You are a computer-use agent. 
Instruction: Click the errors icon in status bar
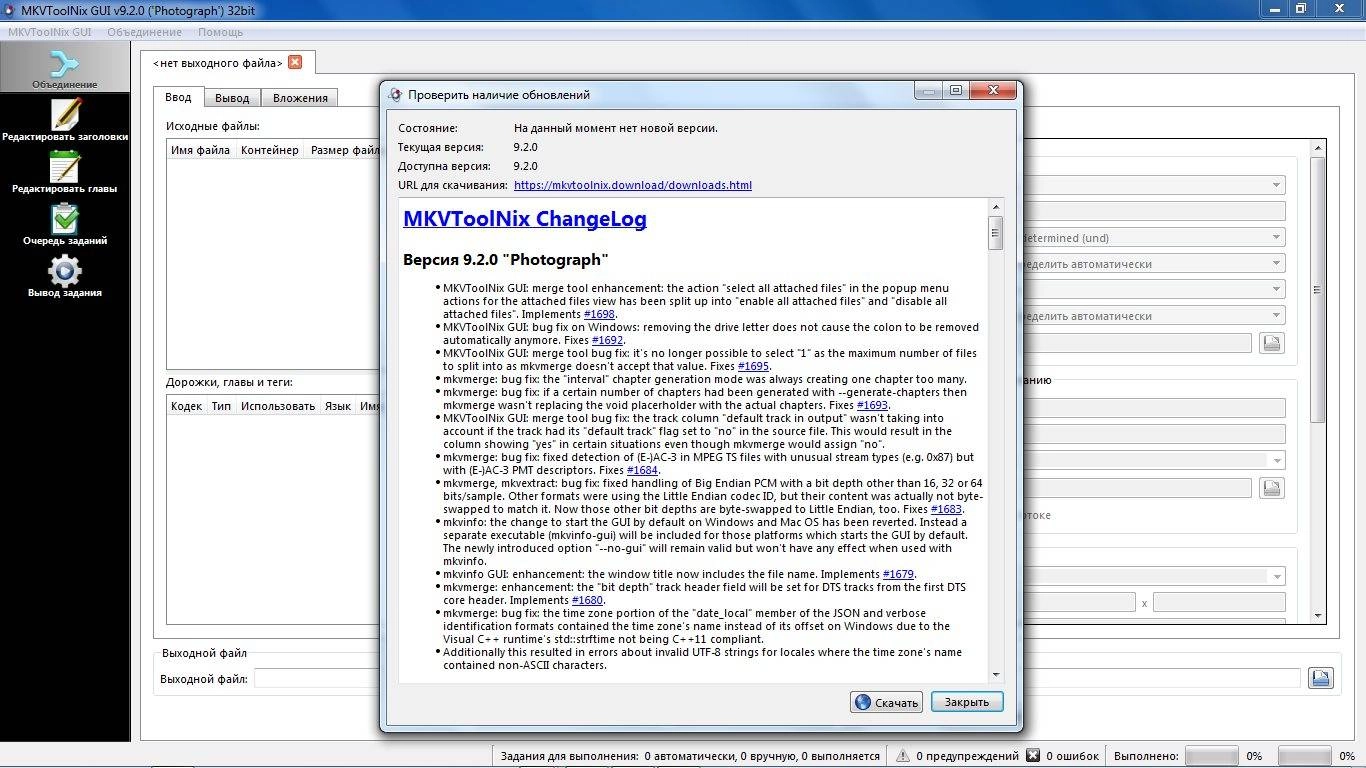pos(1034,756)
